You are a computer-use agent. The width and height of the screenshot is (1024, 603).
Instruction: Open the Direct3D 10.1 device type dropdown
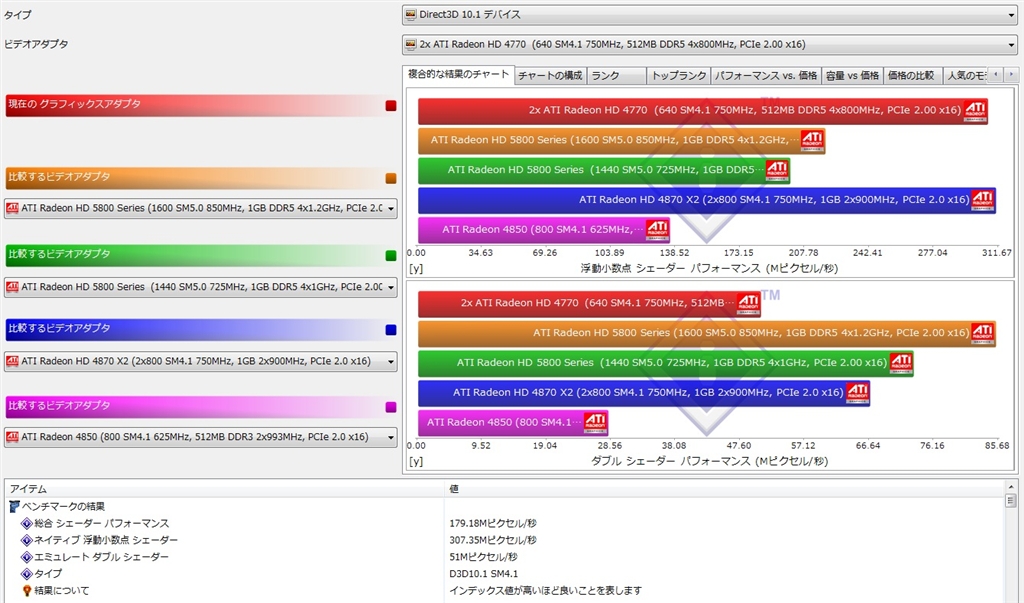pyautogui.click(x=710, y=14)
